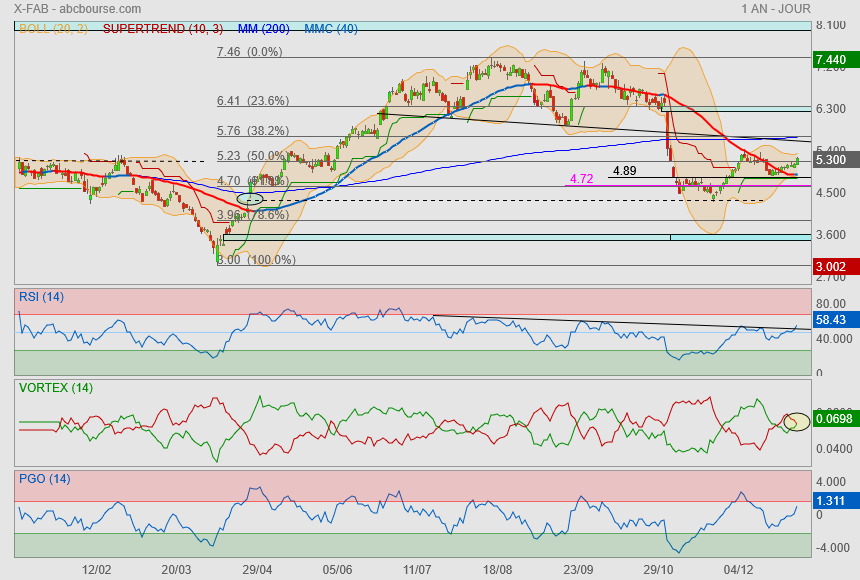Click the 18/08 date axis label
Screen dimensions: 860x580
point(497,570)
